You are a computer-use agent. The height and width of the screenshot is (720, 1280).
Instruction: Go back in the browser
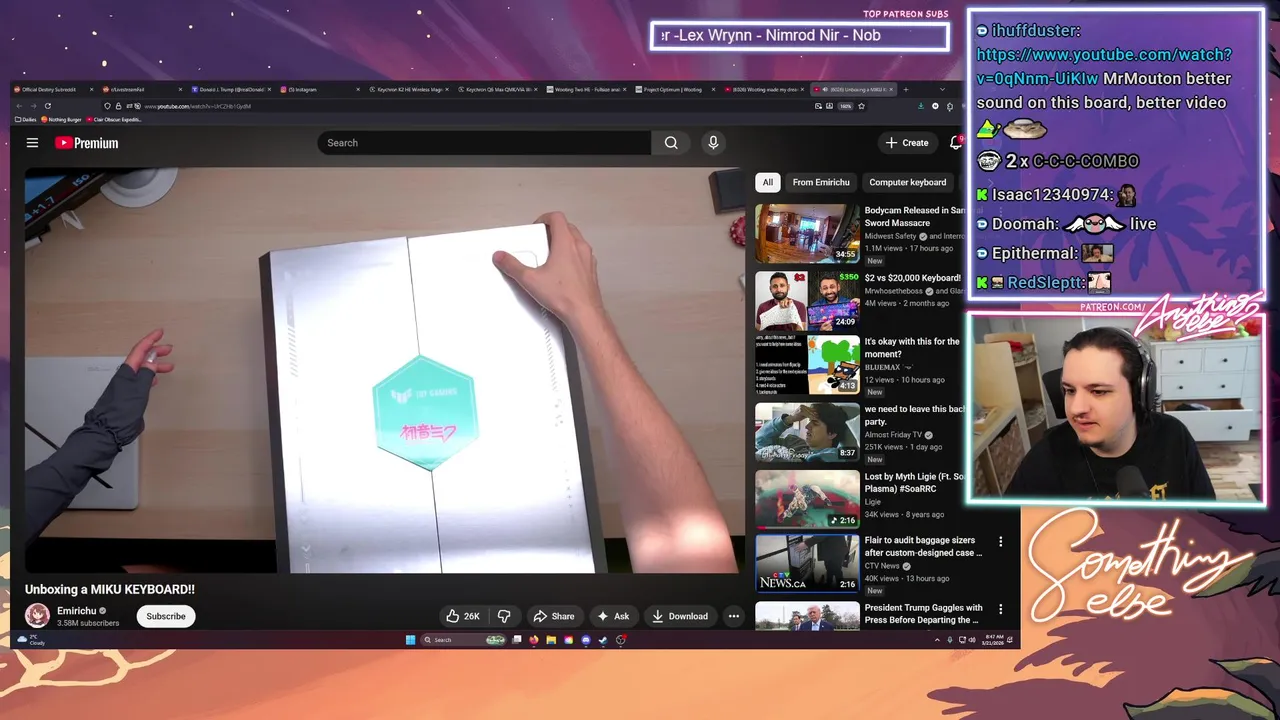[19, 106]
